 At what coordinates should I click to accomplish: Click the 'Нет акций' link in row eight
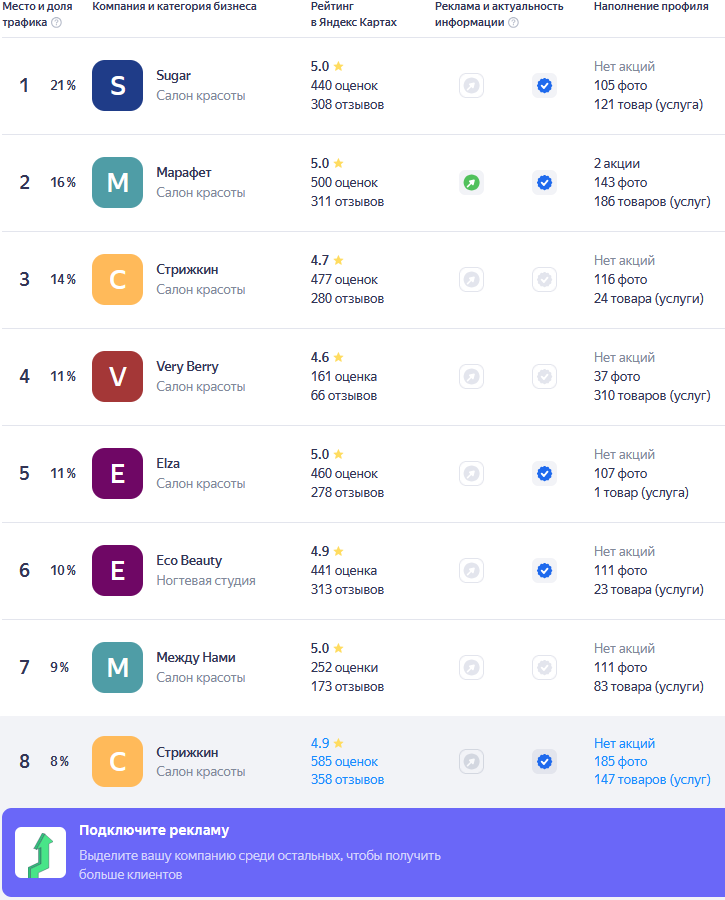pyautogui.click(x=624, y=743)
